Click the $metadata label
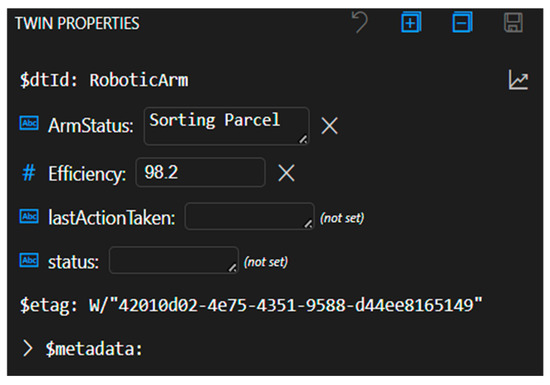Screen dimensions: 550x385 [x=94, y=349]
